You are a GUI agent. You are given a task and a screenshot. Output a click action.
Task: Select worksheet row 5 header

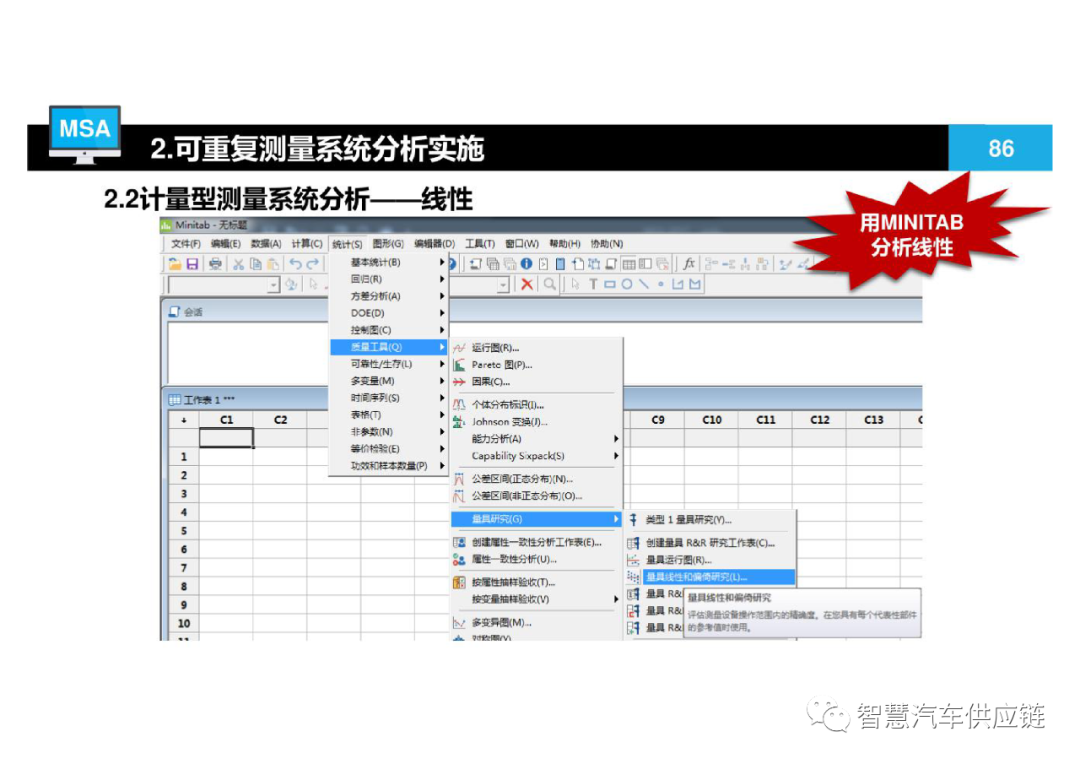coord(184,531)
